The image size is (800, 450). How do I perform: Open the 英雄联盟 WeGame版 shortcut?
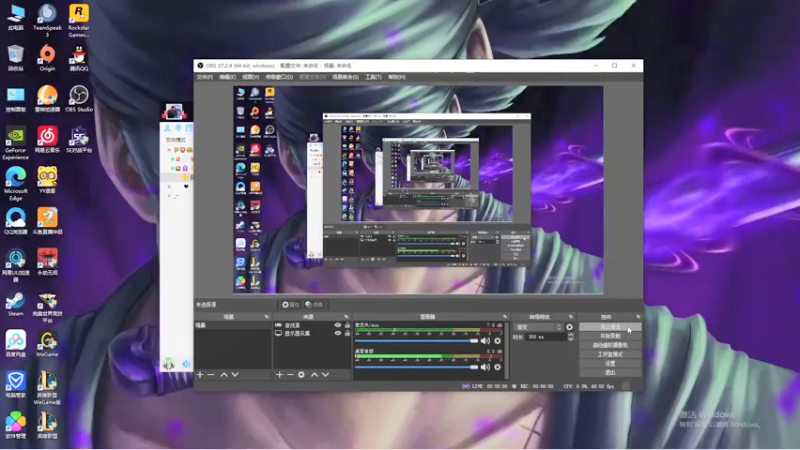47,388
